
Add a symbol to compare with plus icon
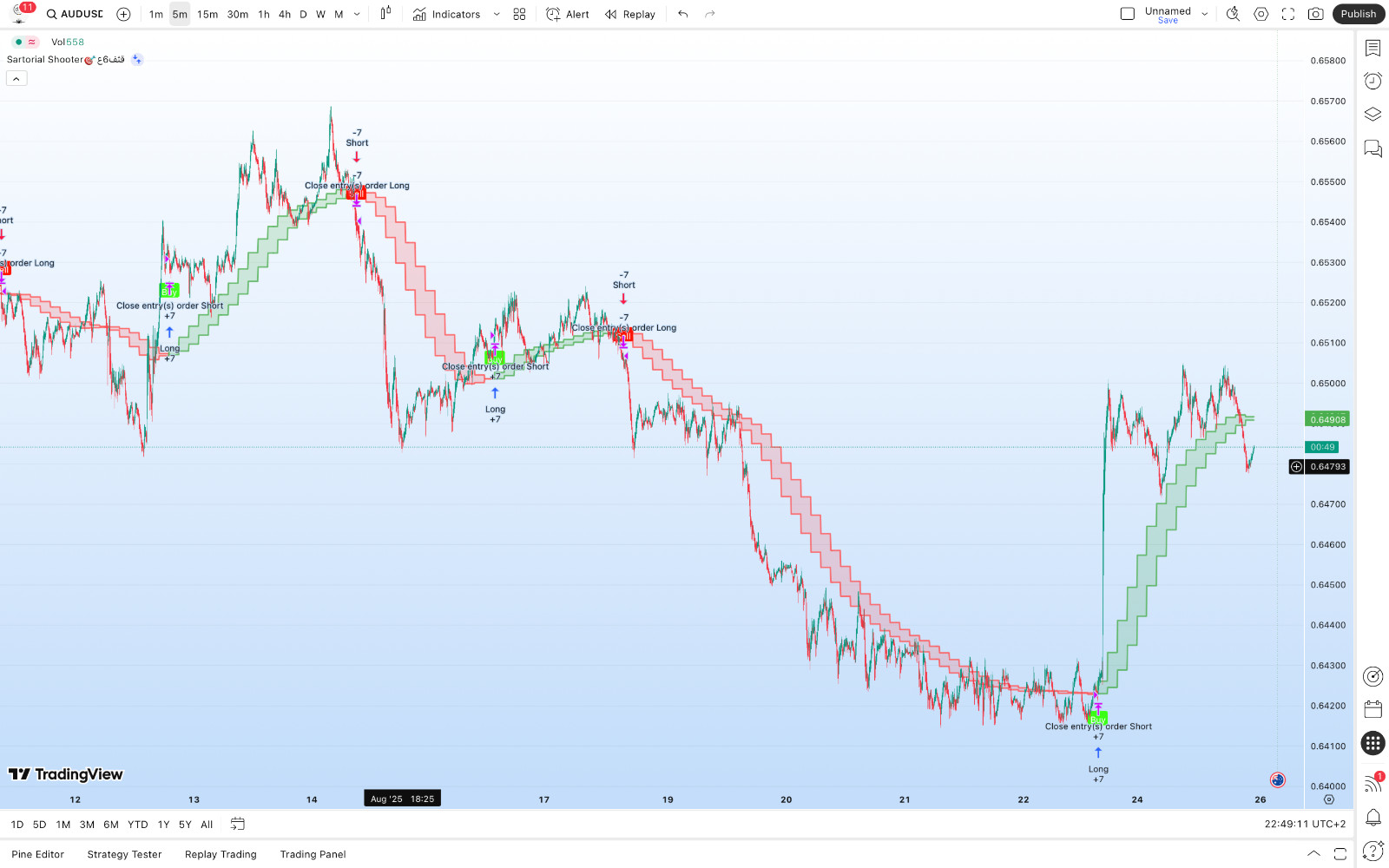tap(123, 14)
